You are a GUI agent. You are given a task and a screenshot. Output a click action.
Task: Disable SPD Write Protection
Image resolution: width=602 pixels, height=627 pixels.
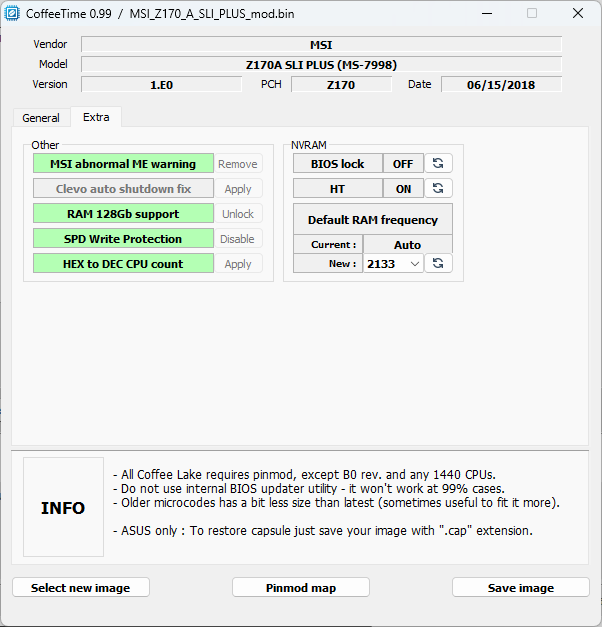pos(238,239)
